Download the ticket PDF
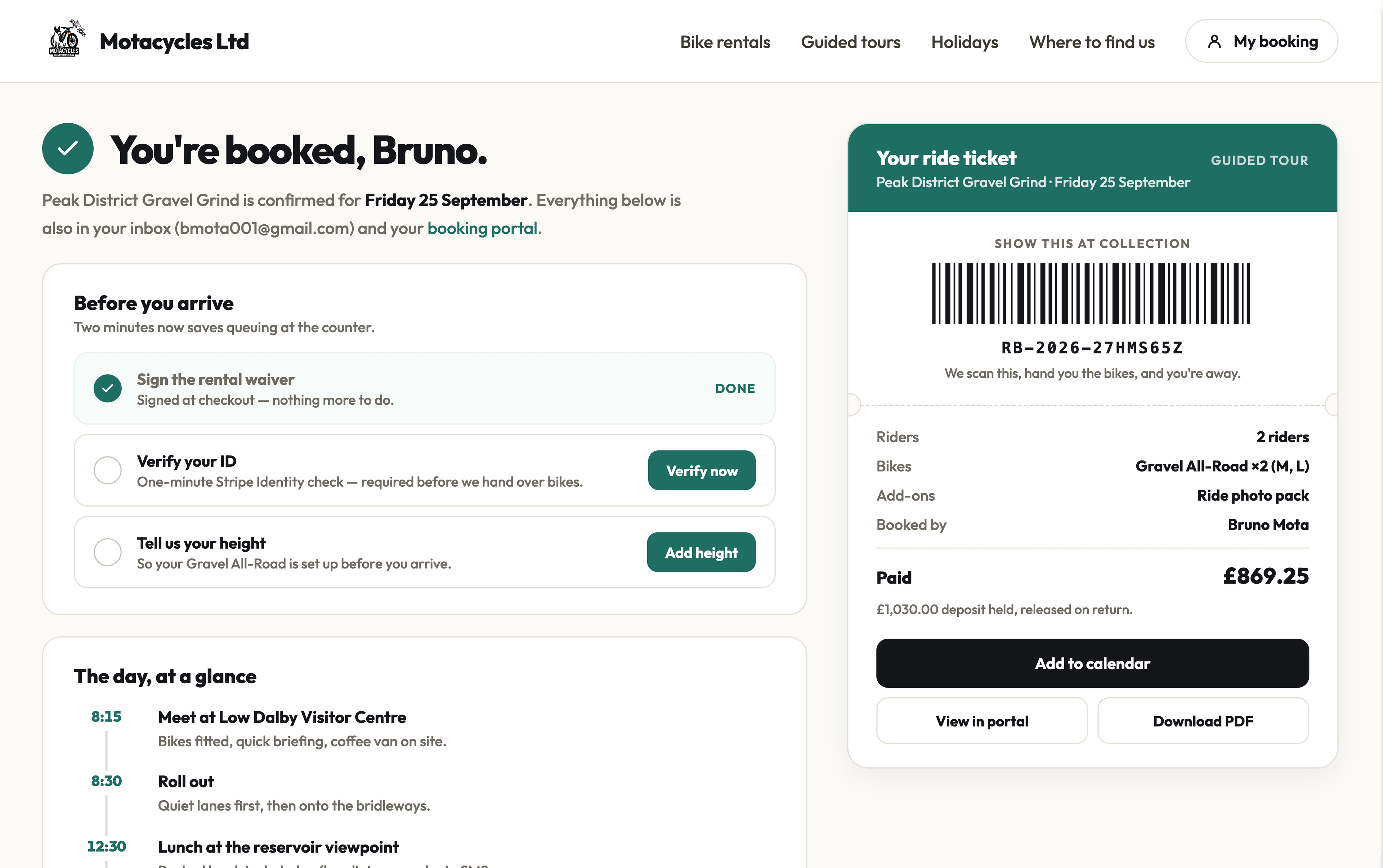 [x=1203, y=720]
